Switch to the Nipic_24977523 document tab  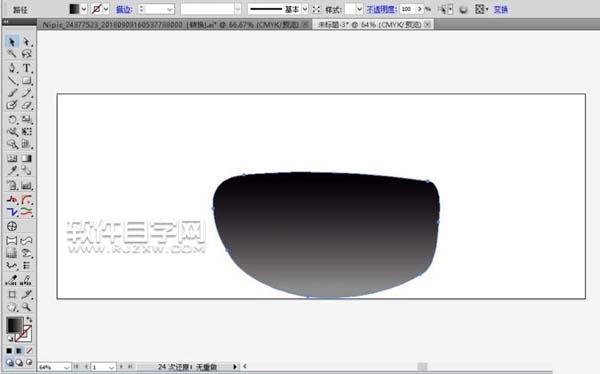171,24
